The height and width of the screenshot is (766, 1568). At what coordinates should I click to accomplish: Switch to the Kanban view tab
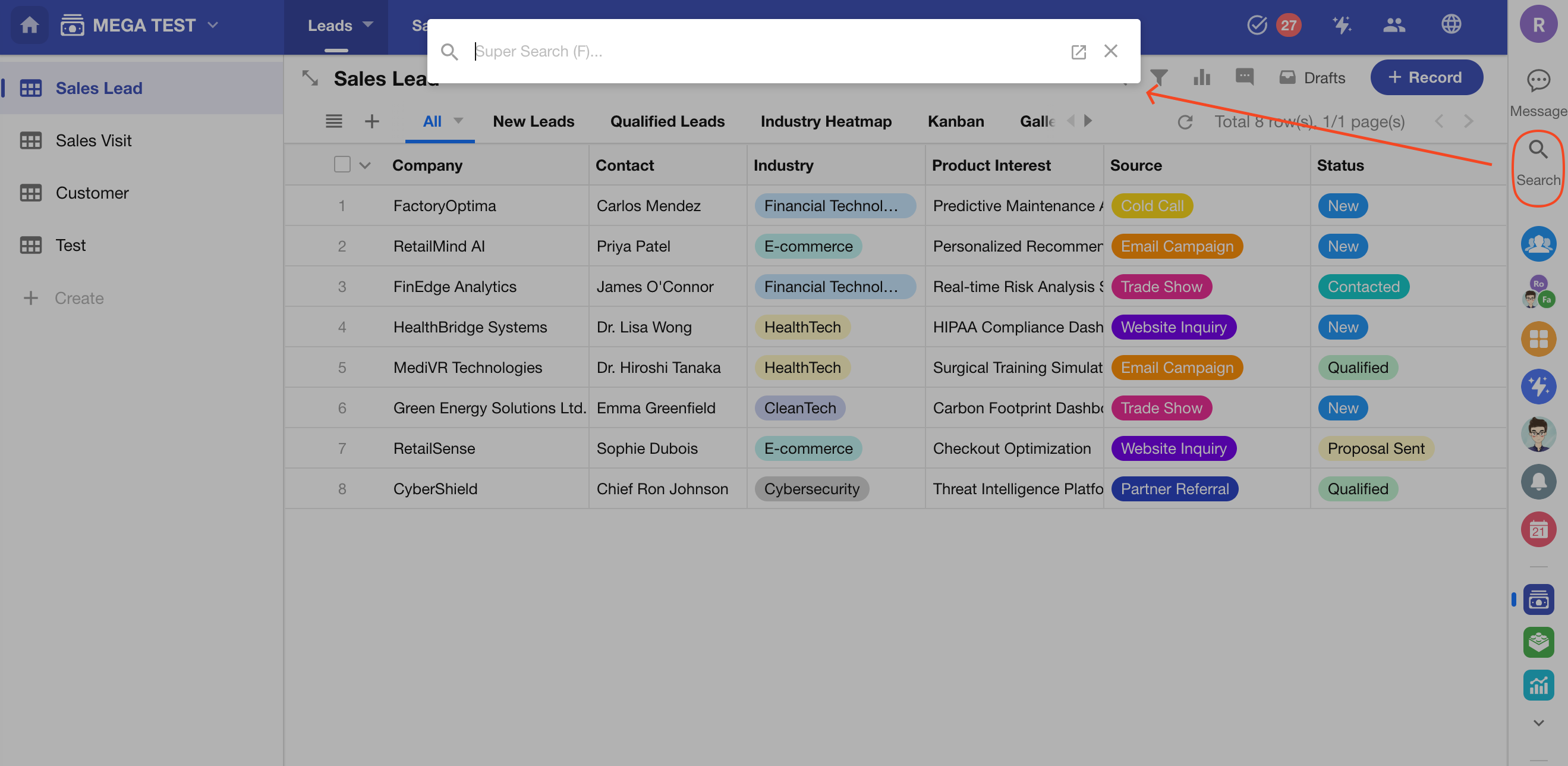[x=955, y=121]
